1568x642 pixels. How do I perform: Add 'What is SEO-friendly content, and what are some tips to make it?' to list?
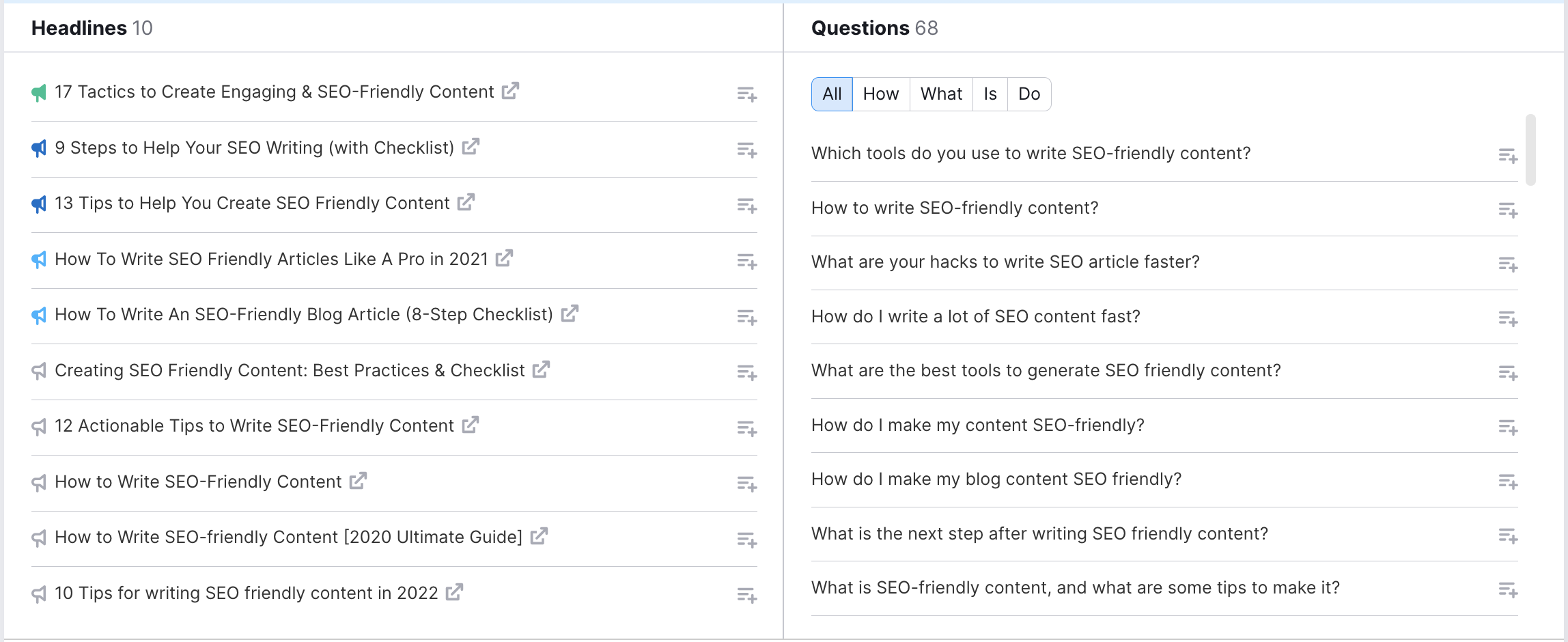[x=1508, y=590]
